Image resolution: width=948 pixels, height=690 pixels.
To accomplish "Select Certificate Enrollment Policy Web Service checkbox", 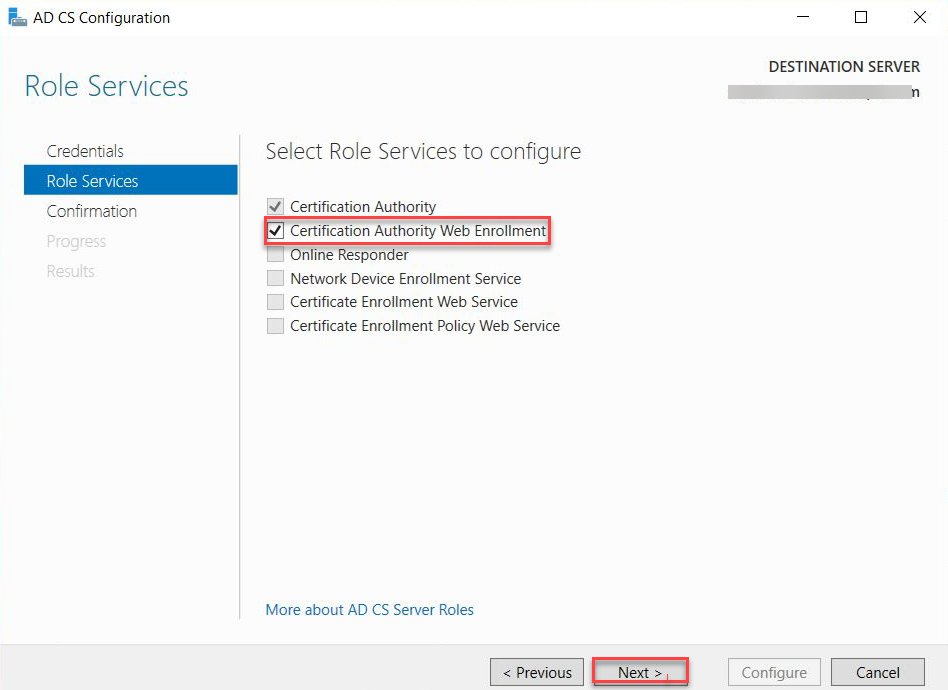I will click(276, 326).
